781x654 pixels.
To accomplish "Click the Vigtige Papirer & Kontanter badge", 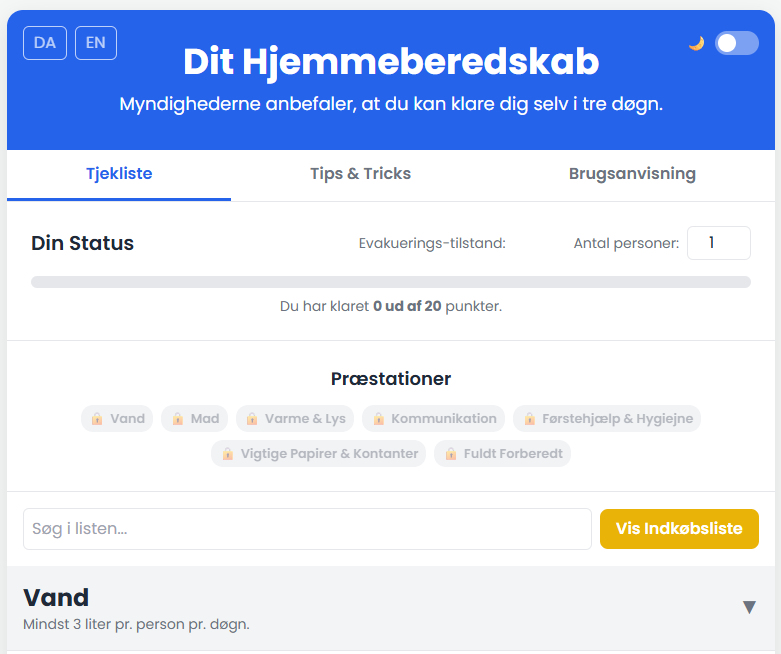I will 318,454.
